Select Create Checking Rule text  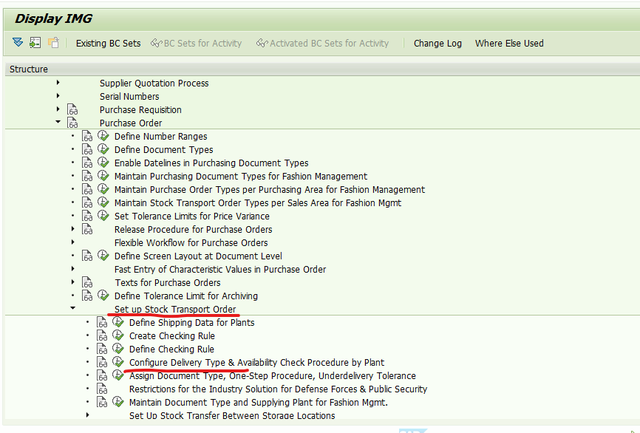[x=172, y=336]
